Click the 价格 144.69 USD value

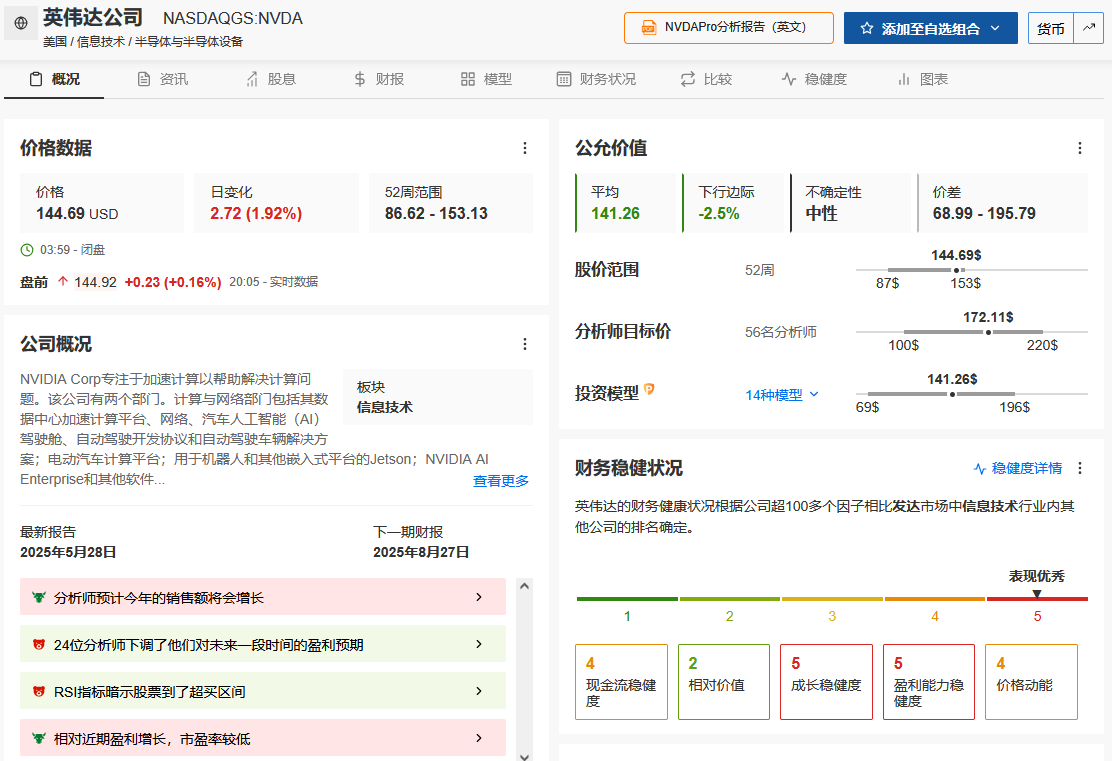pyautogui.click(x=77, y=213)
